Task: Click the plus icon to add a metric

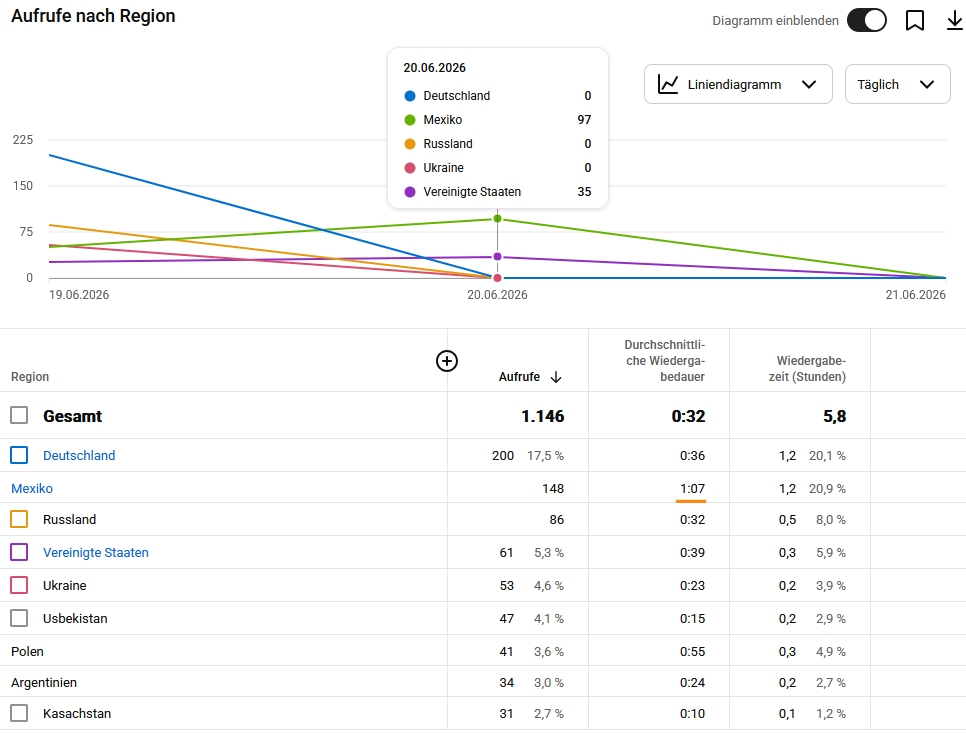Action: coord(447,361)
